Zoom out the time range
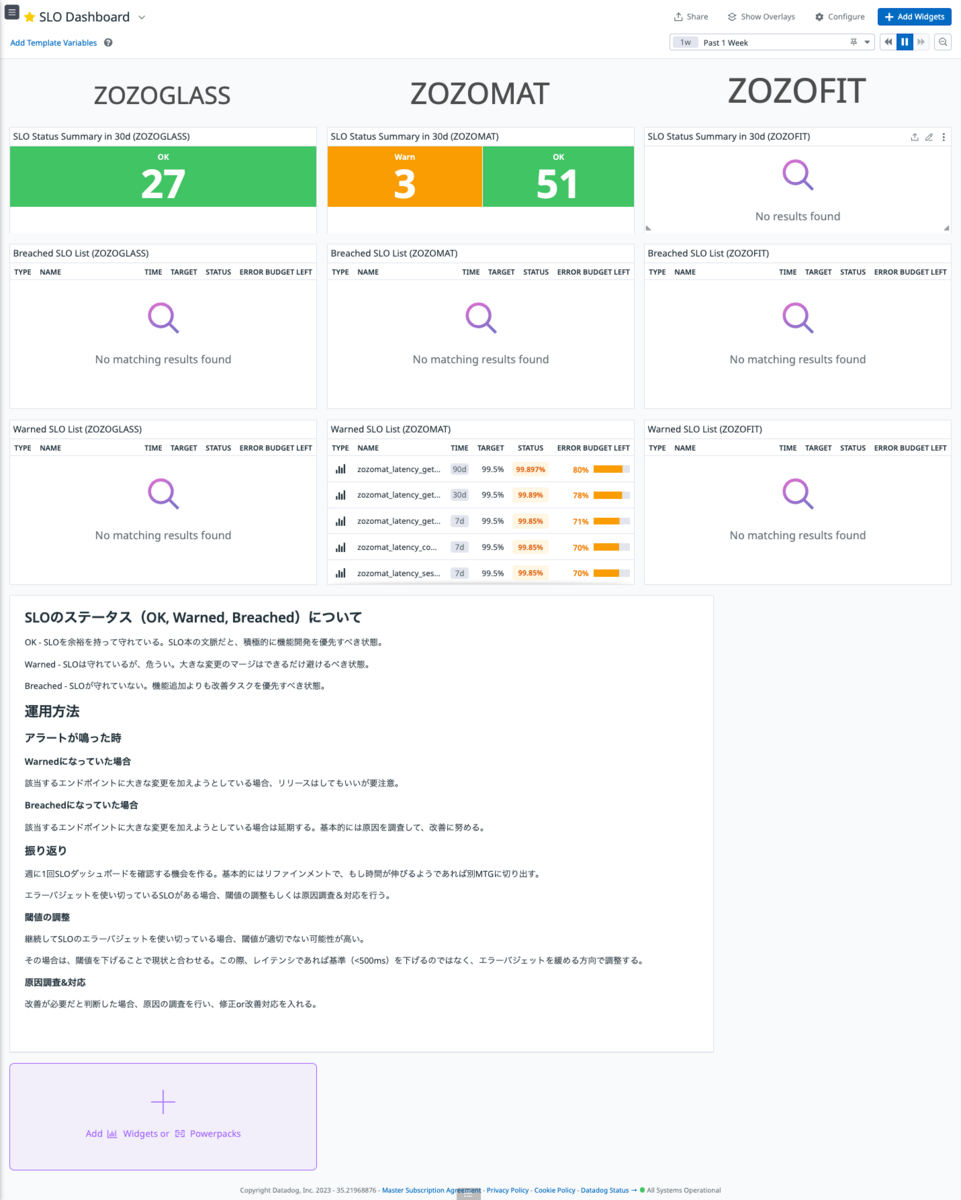 pos(943,42)
